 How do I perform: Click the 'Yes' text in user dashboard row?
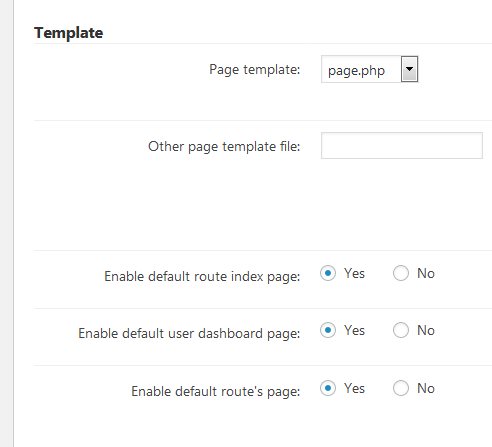354,331
